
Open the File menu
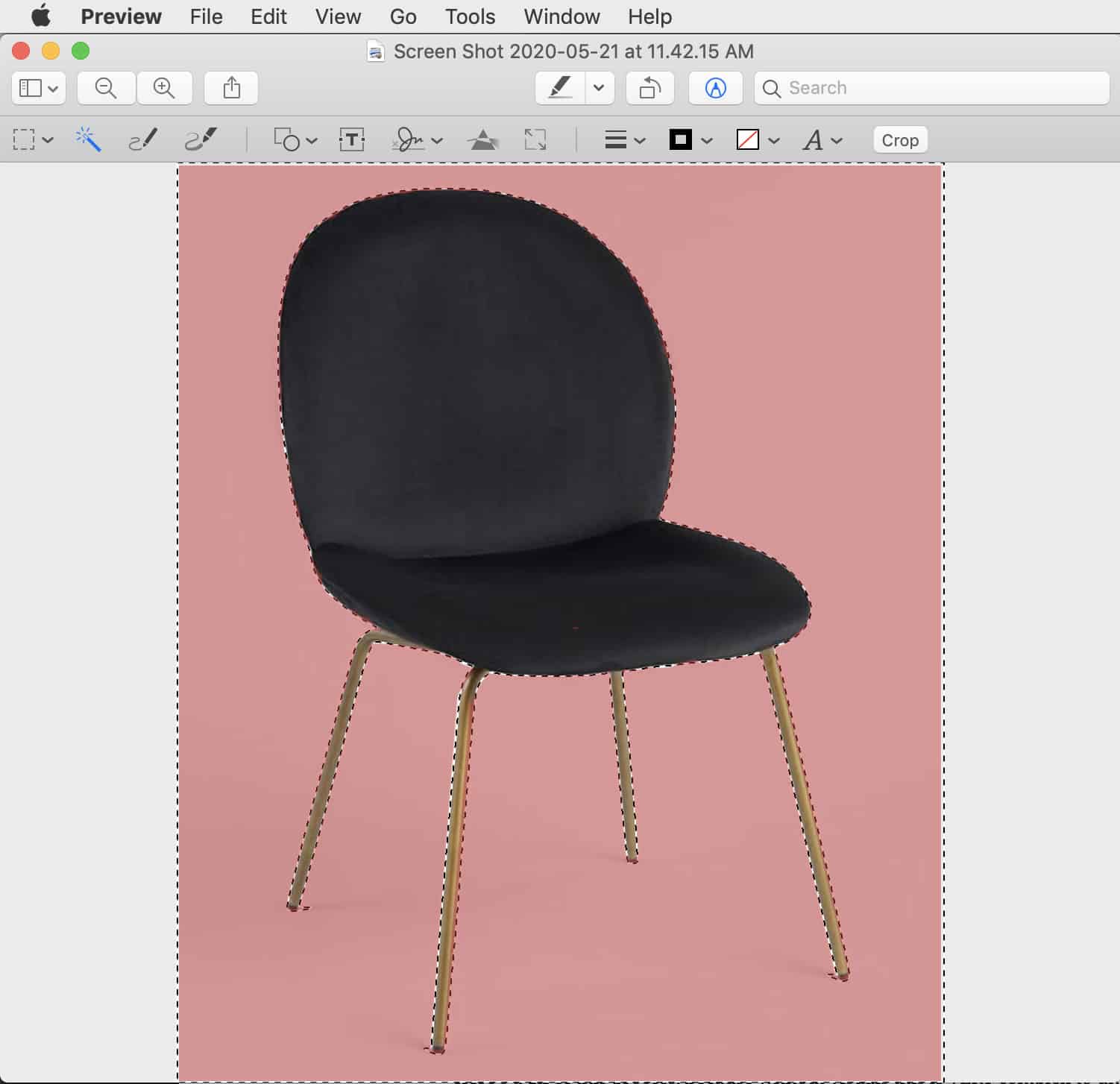click(206, 16)
